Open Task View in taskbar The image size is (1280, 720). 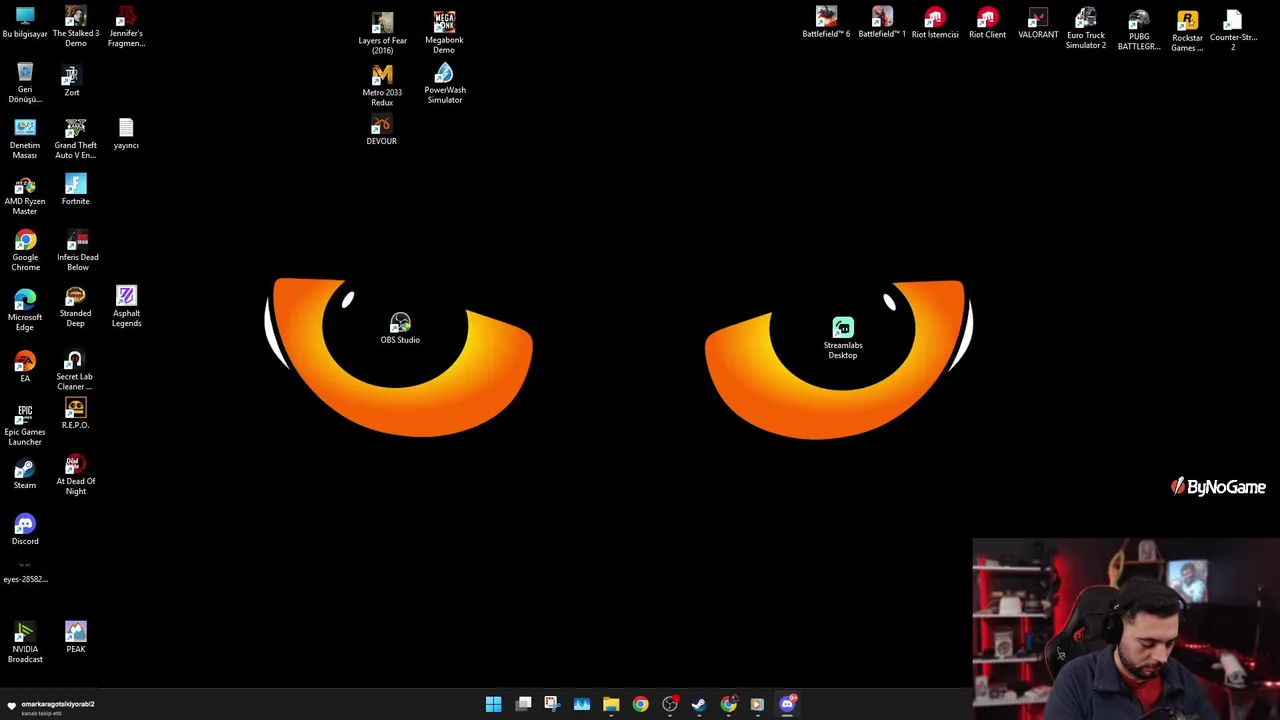523,704
